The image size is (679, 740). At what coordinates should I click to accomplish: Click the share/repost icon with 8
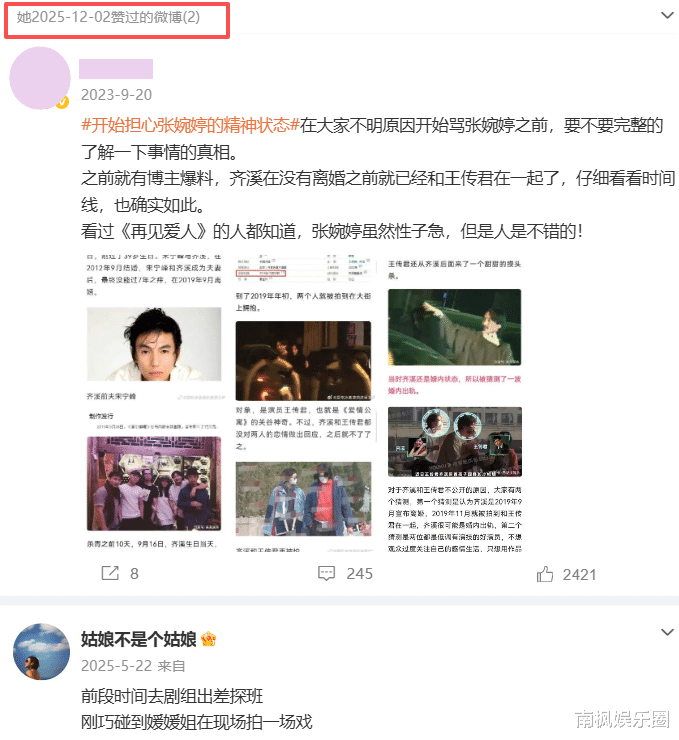110,573
